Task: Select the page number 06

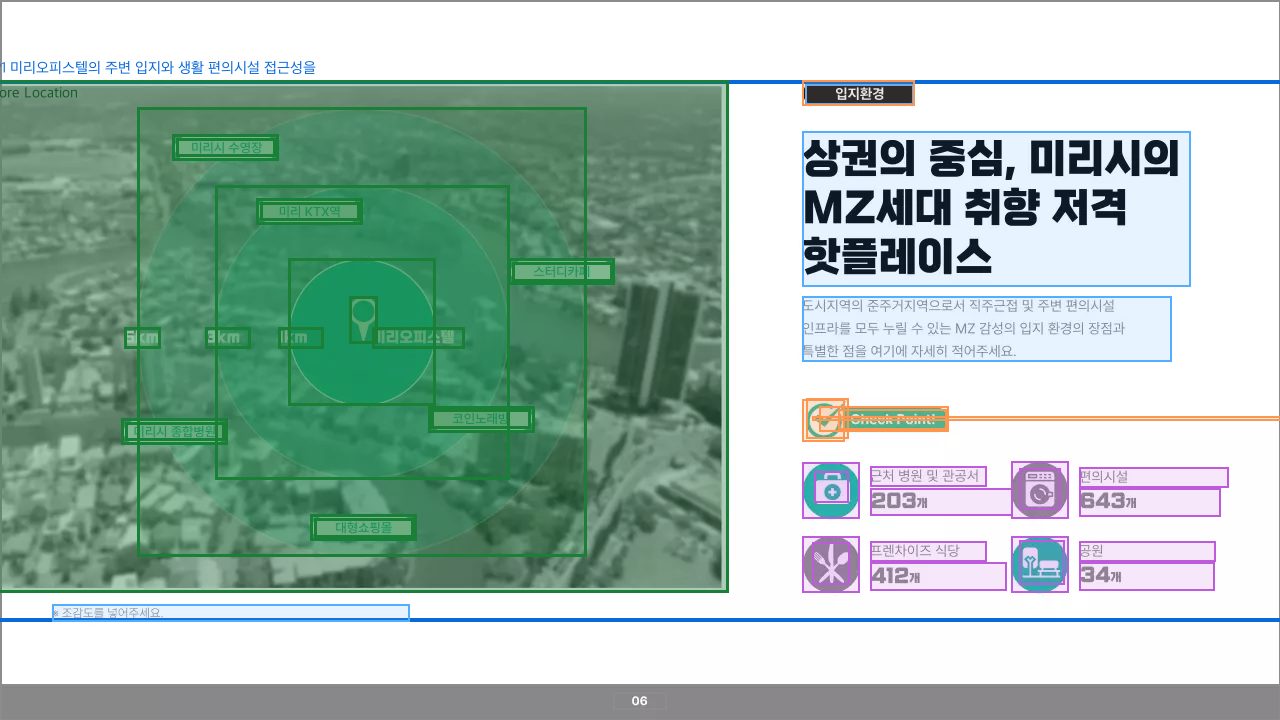Action: click(640, 701)
